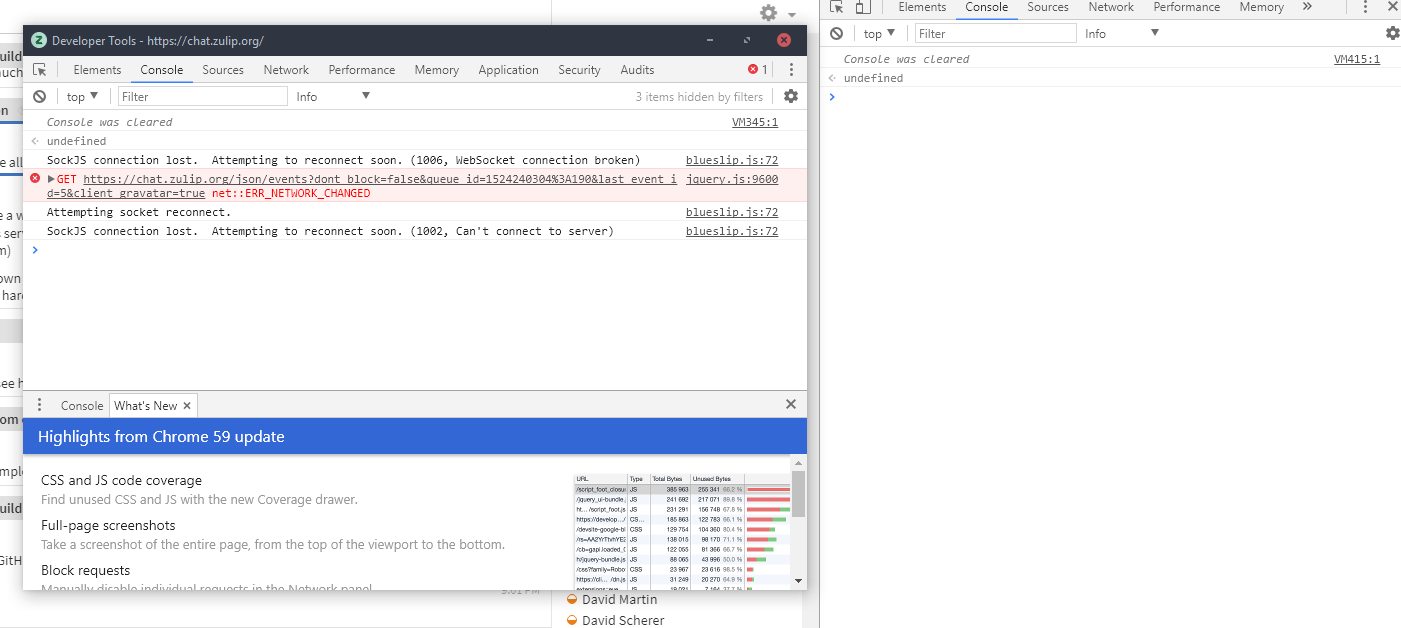This screenshot has height=628, width=1401.
Task: Select David Scherer in the Zulip user list
Action: click(623, 620)
